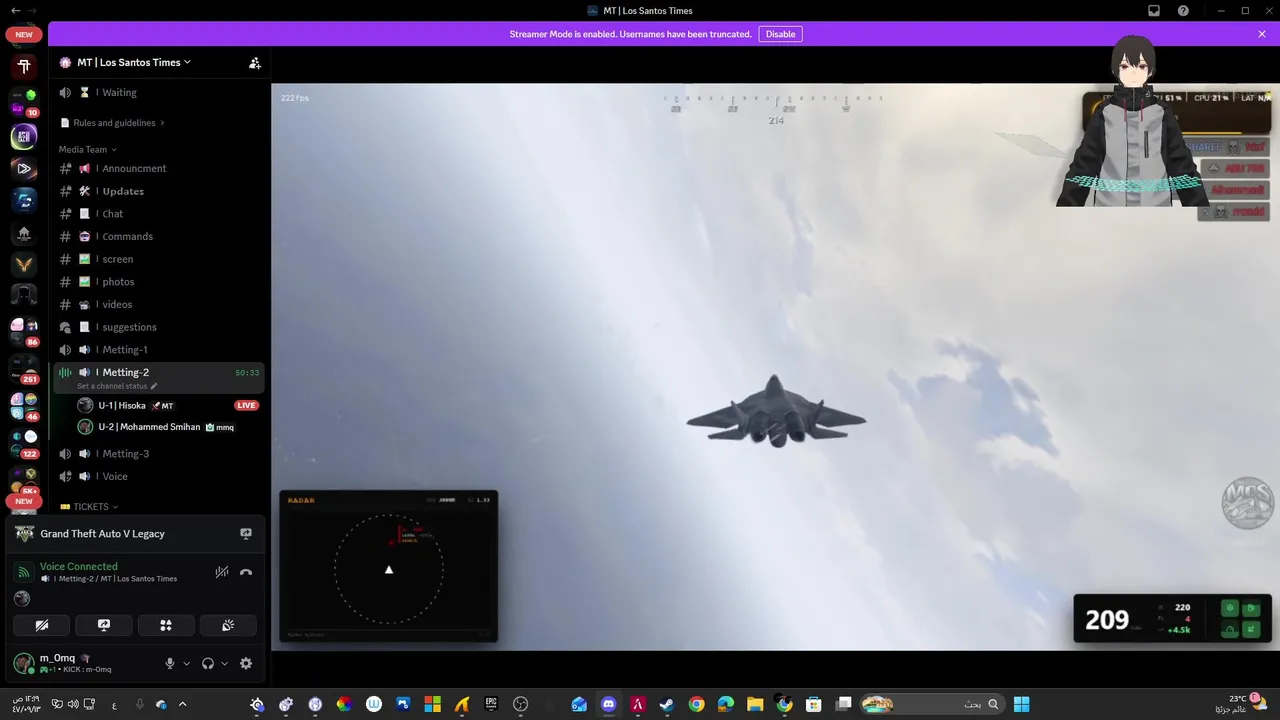Open the photos channel
The image size is (1280, 720).
pyautogui.click(x=160, y=282)
